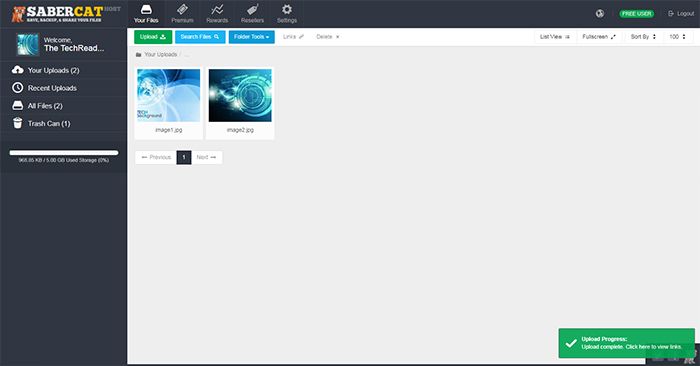Viewport: 700px width, 366px height.
Task: Select the image2.jpg thumbnail
Action: tap(240, 95)
